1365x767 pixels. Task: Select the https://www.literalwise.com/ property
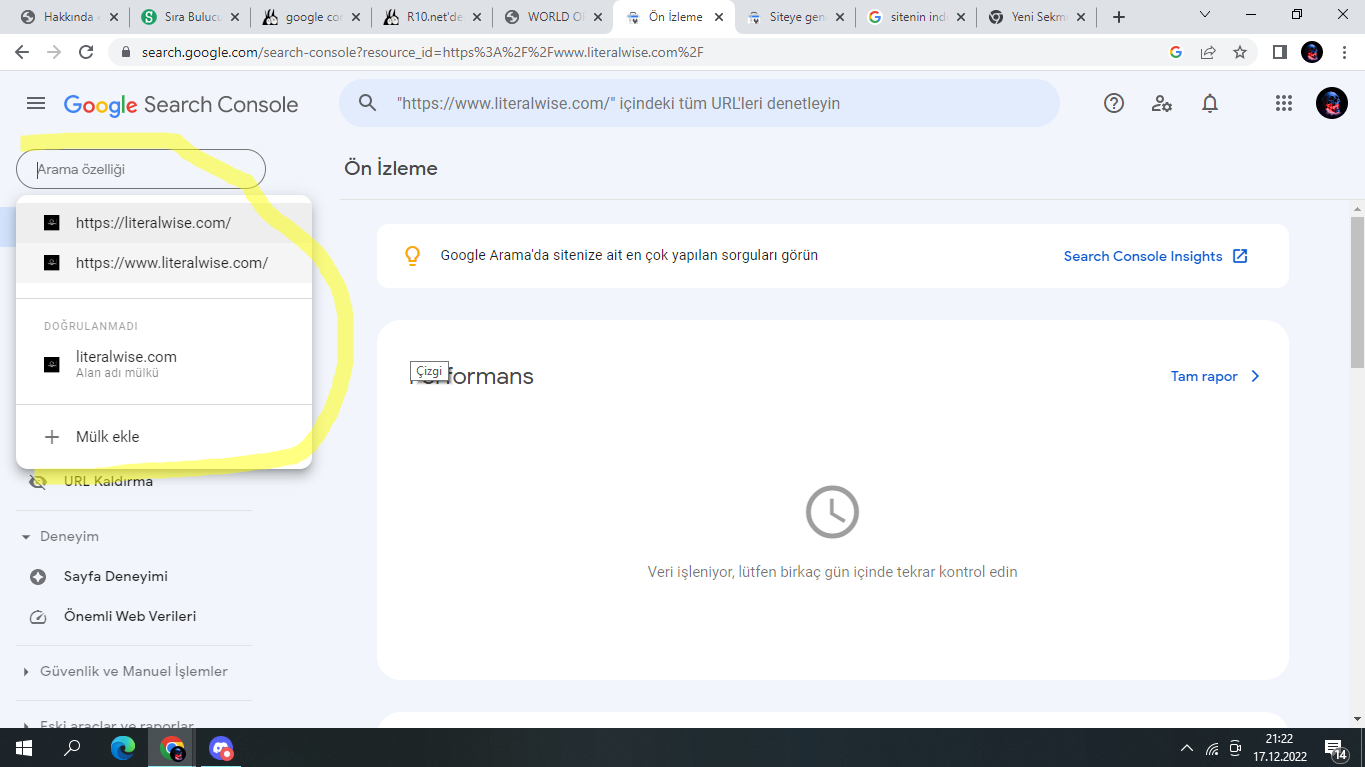point(164,263)
